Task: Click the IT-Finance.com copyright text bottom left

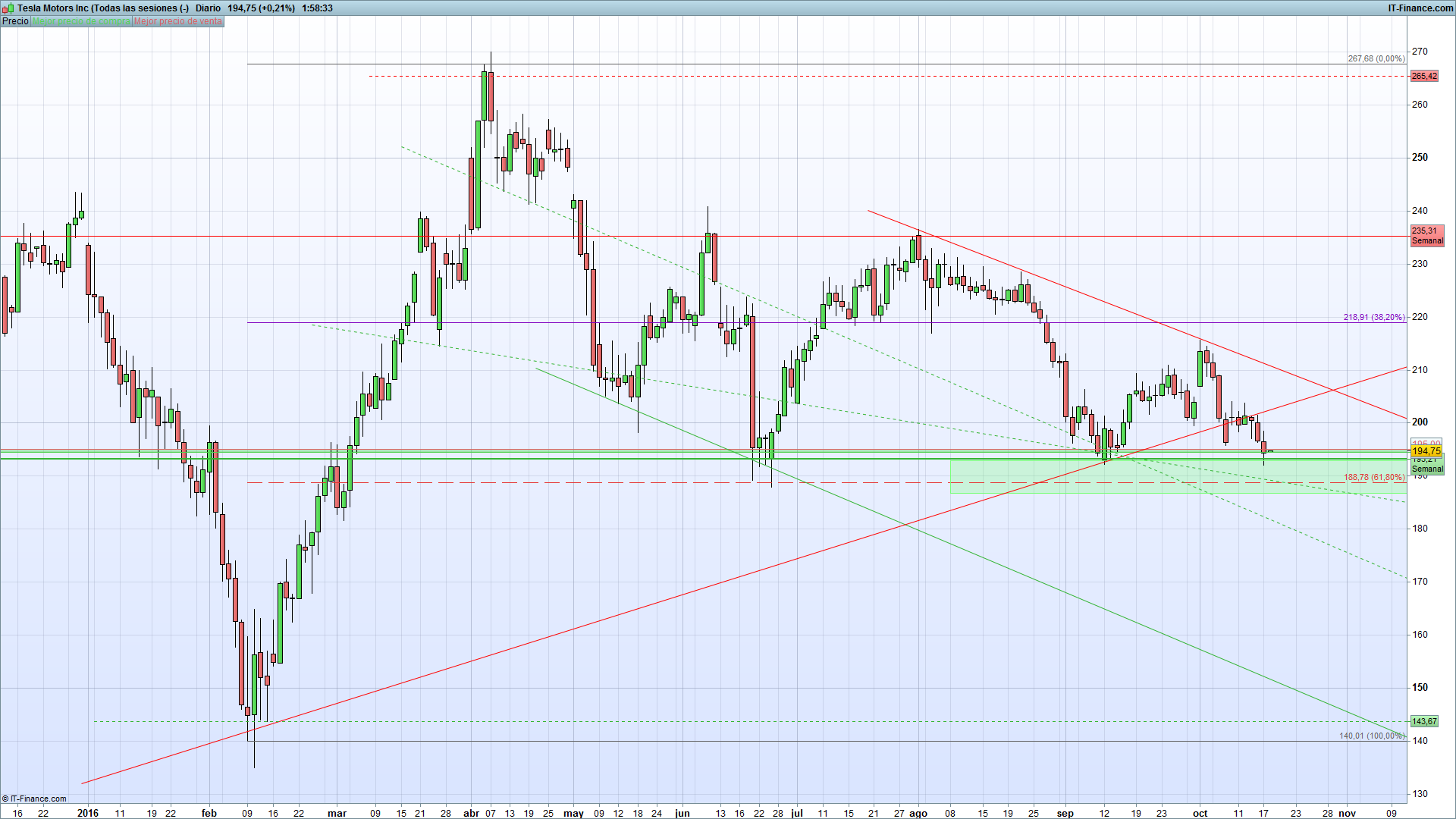Action: click(x=35, y=799)
